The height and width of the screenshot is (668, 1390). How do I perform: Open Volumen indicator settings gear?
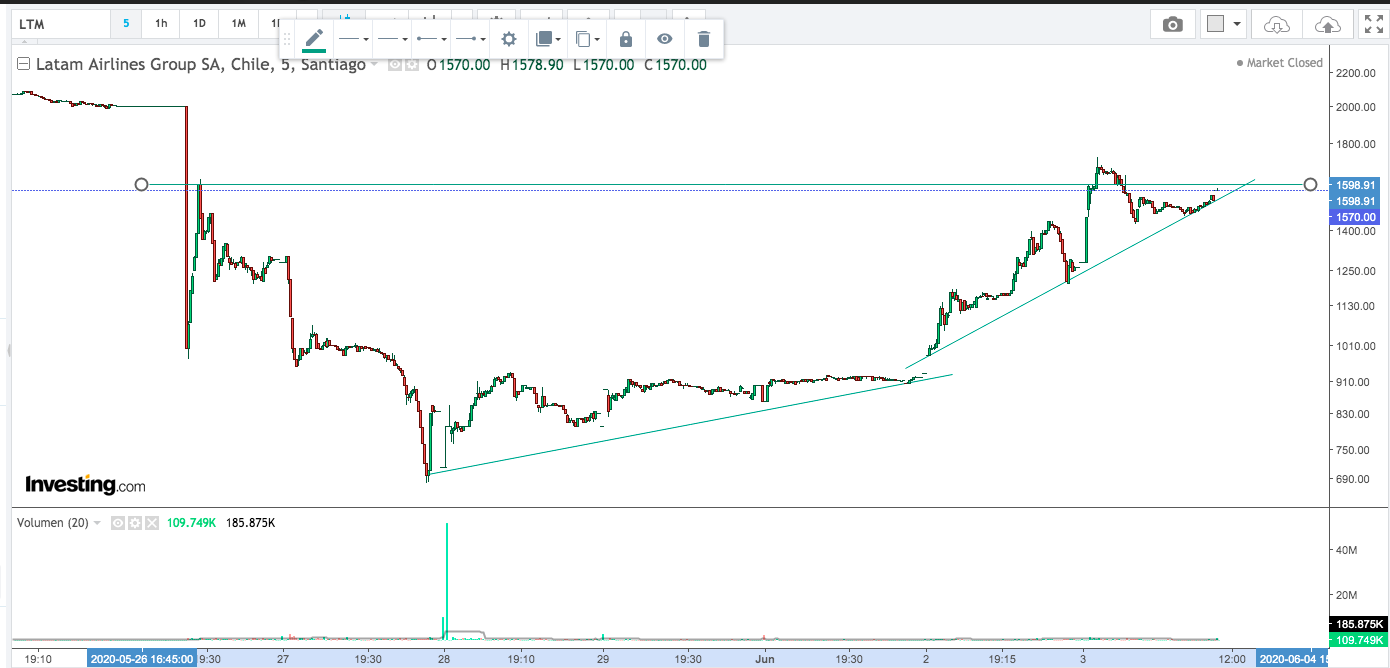(135, 523)
